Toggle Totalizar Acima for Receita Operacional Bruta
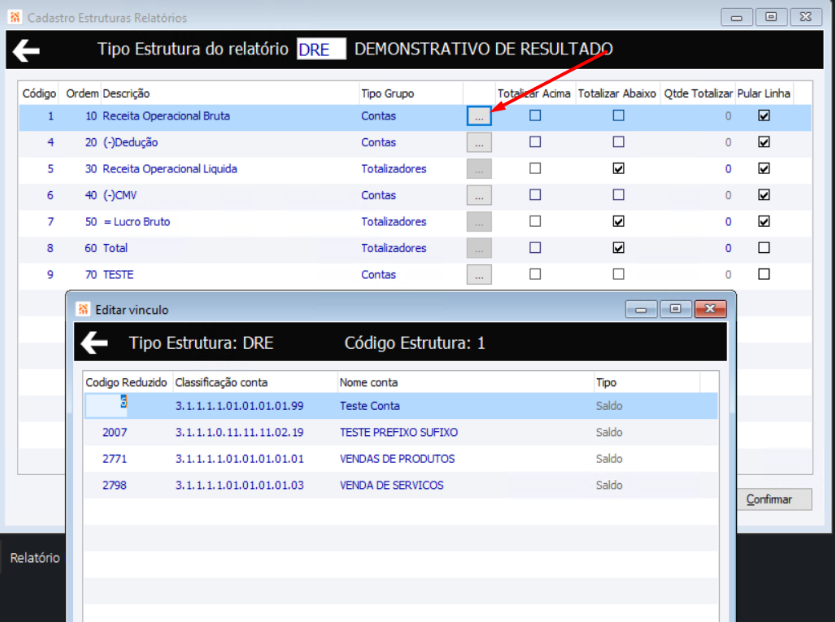This screenshot has width=835, height=622. [x=535, y=115]
